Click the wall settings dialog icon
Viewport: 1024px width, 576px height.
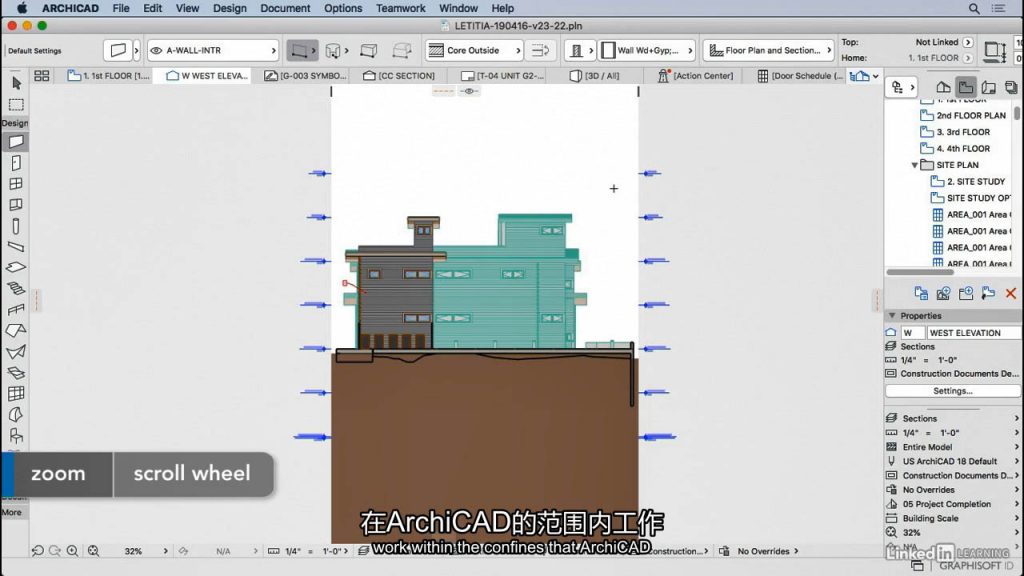(118, 50)
